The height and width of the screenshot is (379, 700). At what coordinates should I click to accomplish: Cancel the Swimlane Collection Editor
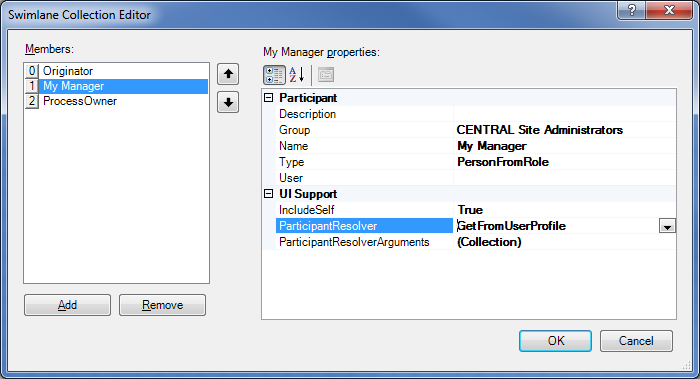click(x=636, y=341)
